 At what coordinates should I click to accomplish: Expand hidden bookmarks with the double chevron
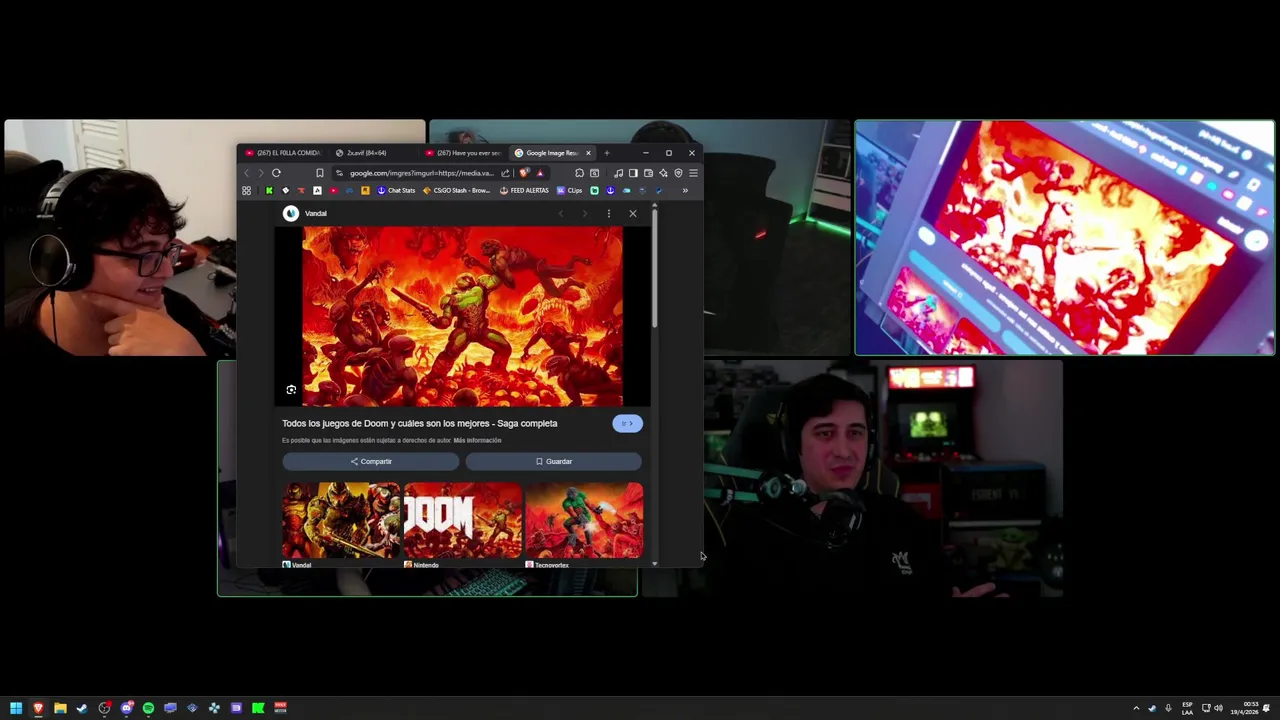point(685,190)
